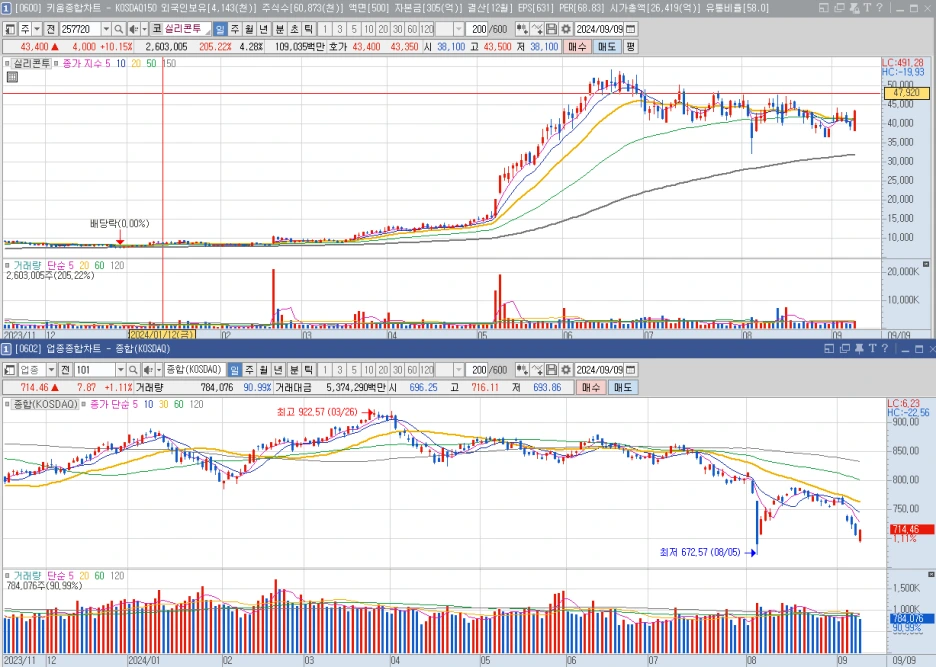Select the 주 (weekly) period in the 0600 toolbar
This screenshot has width=936, height=667.
point(235,29)
